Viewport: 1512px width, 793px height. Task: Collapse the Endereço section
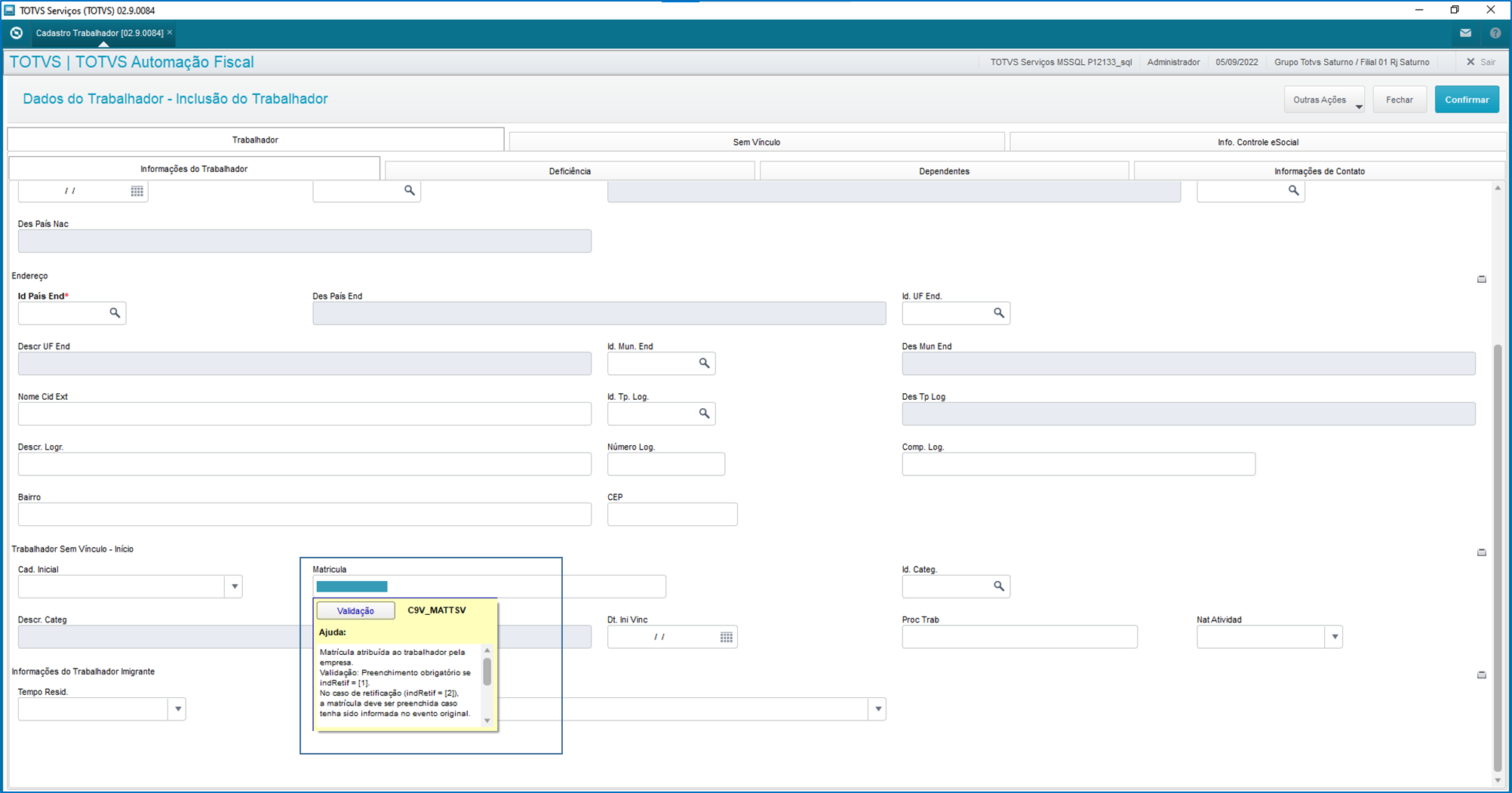pos(1482,279)
